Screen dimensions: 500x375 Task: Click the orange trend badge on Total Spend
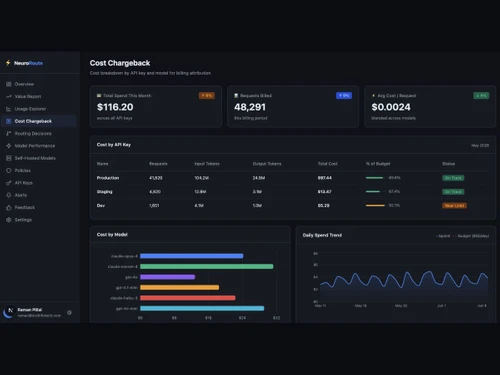(x=207, y=96)
